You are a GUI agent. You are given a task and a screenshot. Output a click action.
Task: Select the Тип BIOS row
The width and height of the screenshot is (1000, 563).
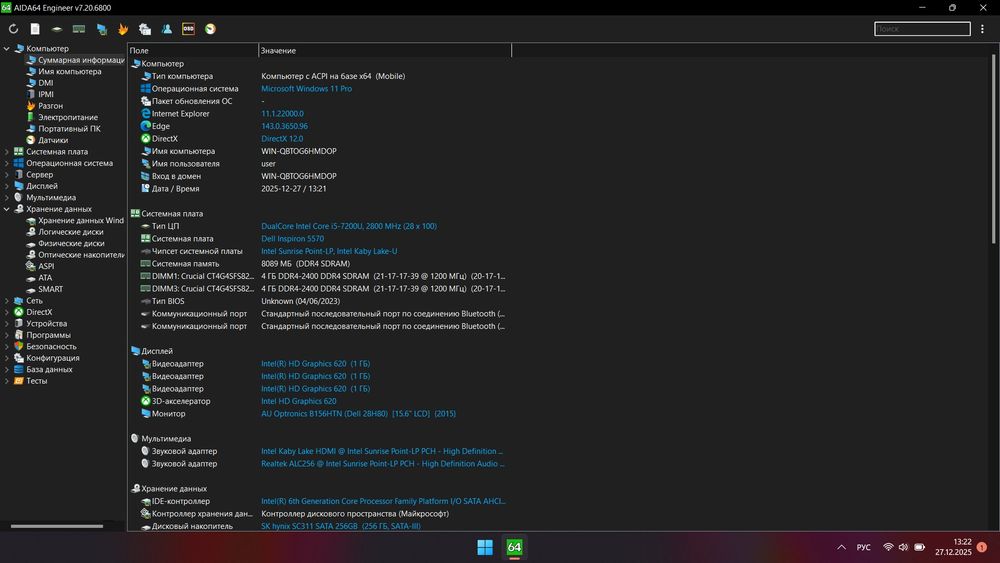(319, 301)
